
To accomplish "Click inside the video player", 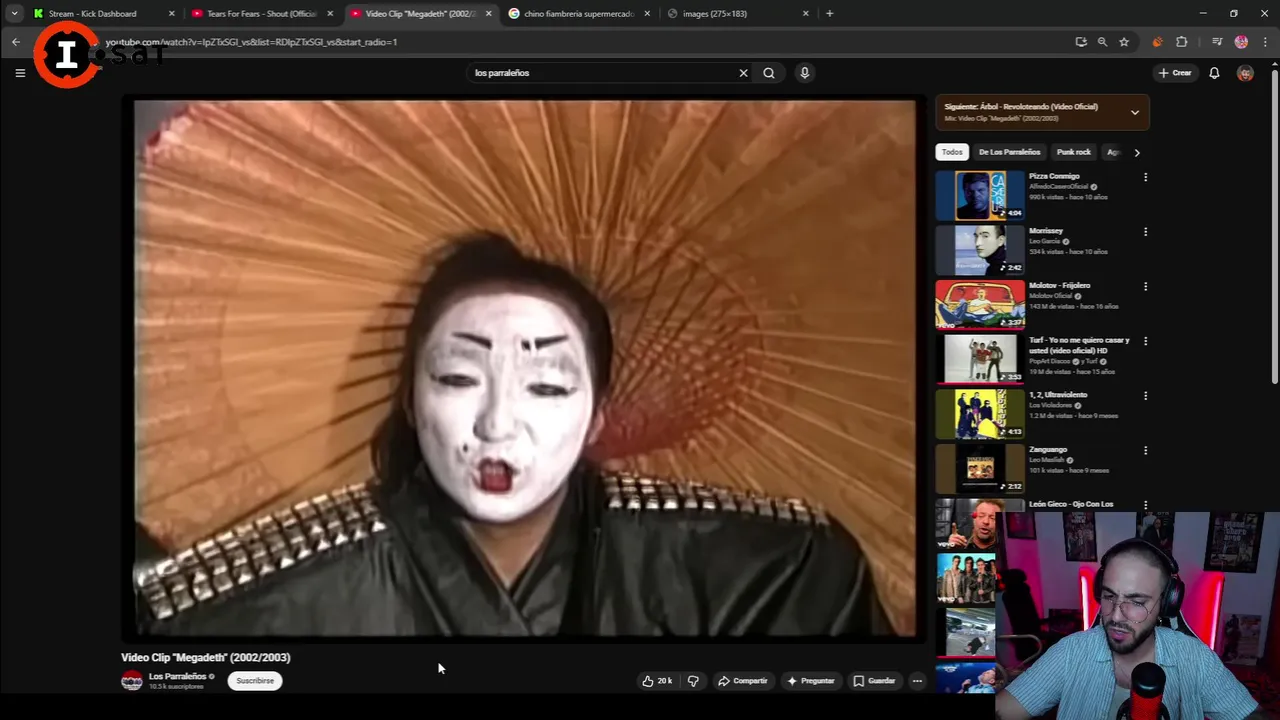I will pyautogui.click(x=524, y=368).
